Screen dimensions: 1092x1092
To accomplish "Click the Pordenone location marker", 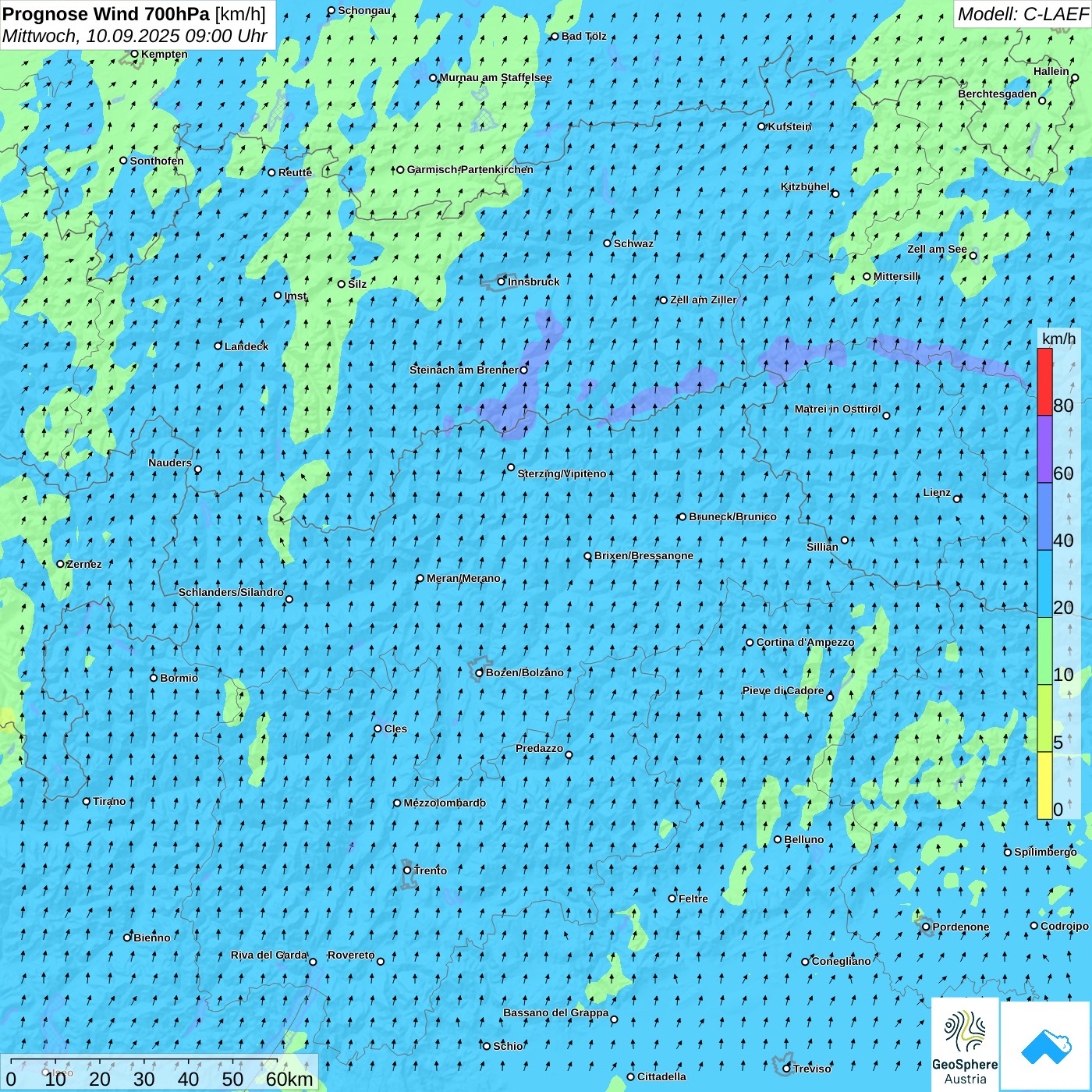I will (x=926, y=927).
